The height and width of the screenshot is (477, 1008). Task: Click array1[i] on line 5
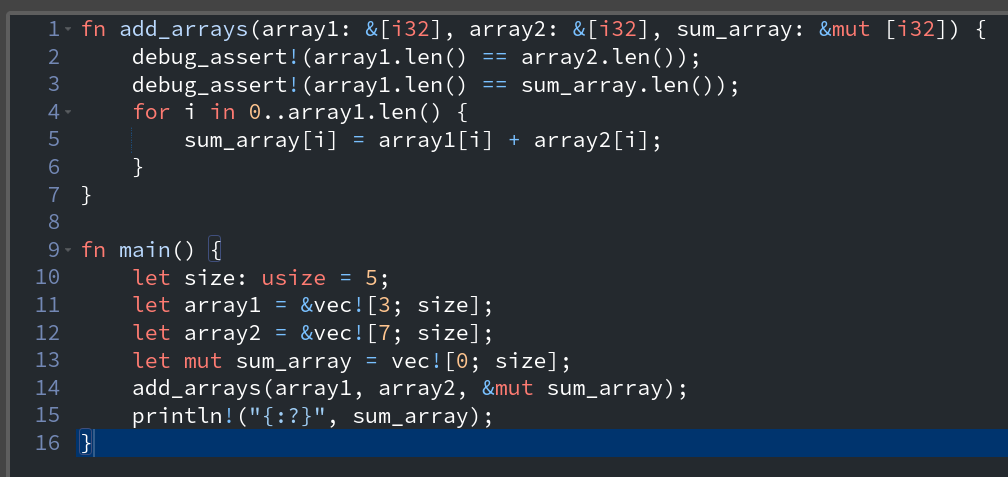436,140
